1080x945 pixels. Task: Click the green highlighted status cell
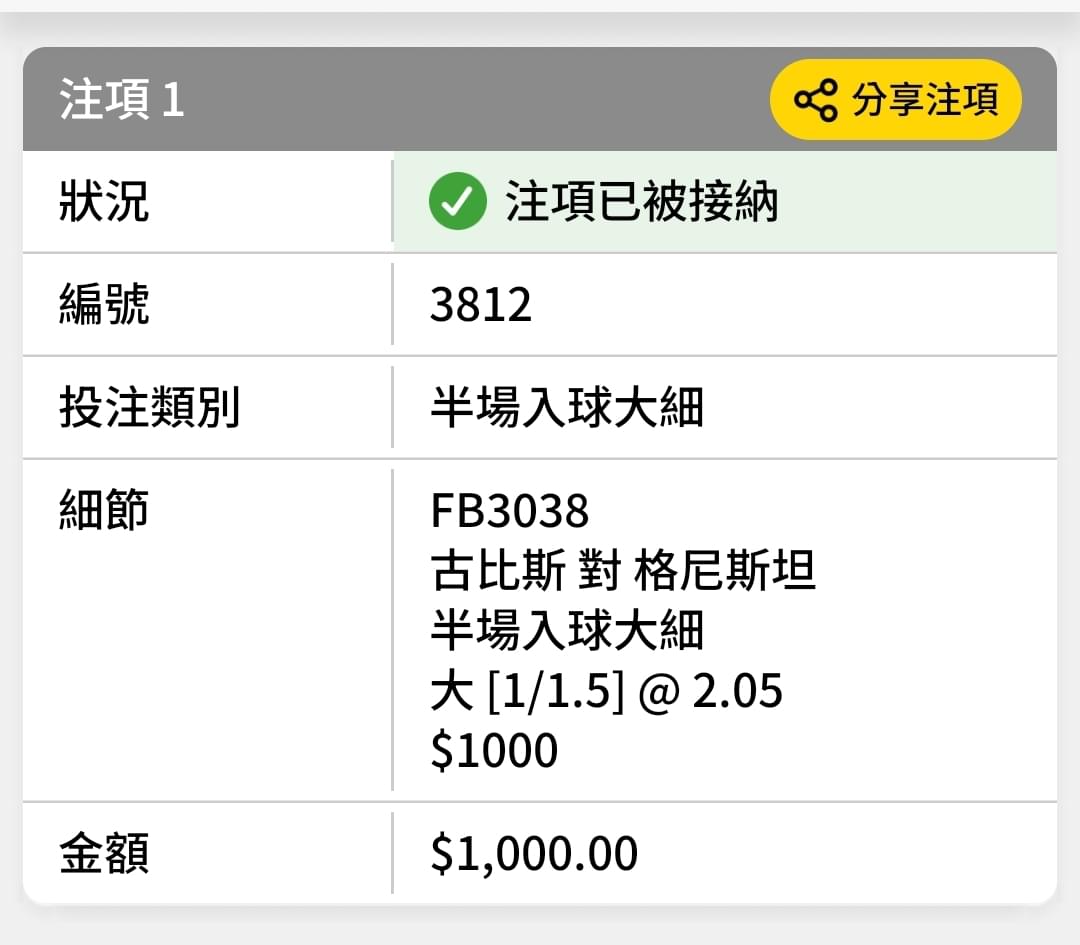725,202
